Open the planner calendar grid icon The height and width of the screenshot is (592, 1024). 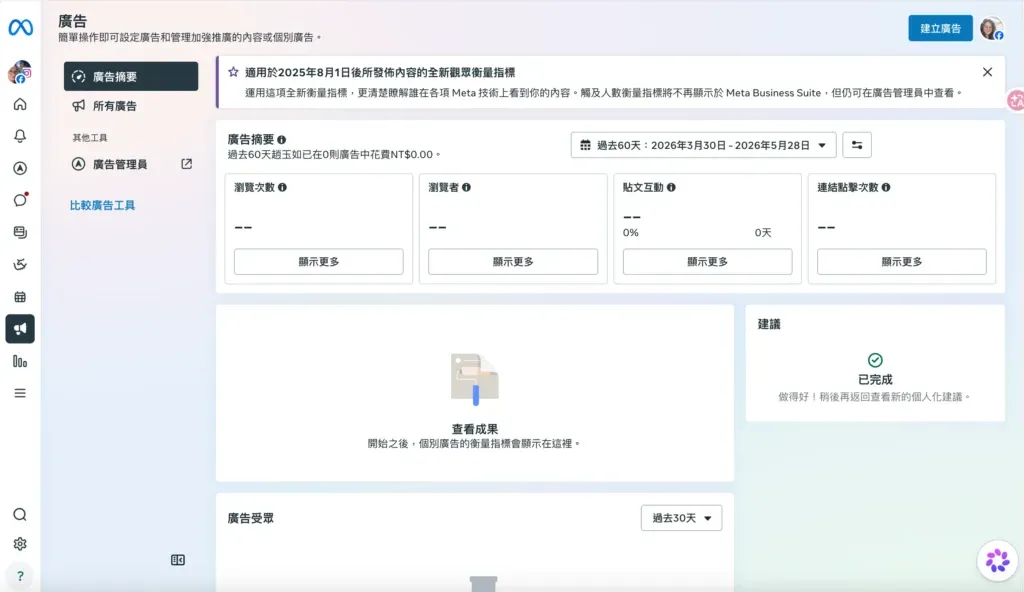tap(20, 297)
